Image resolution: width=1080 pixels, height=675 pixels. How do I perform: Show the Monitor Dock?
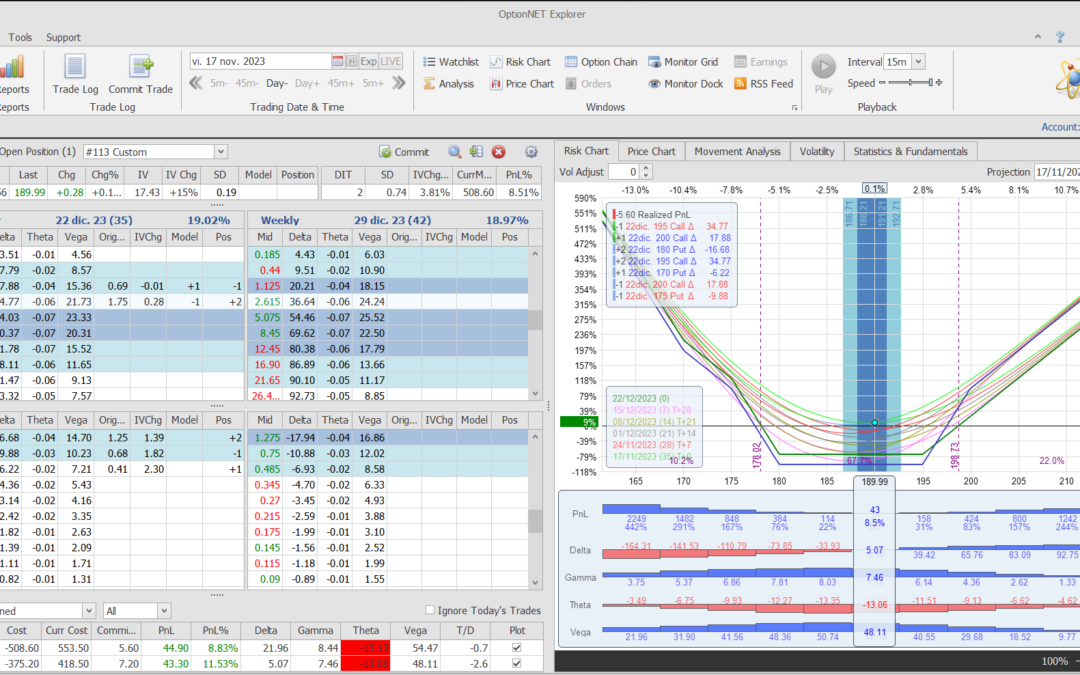(685, 84)
